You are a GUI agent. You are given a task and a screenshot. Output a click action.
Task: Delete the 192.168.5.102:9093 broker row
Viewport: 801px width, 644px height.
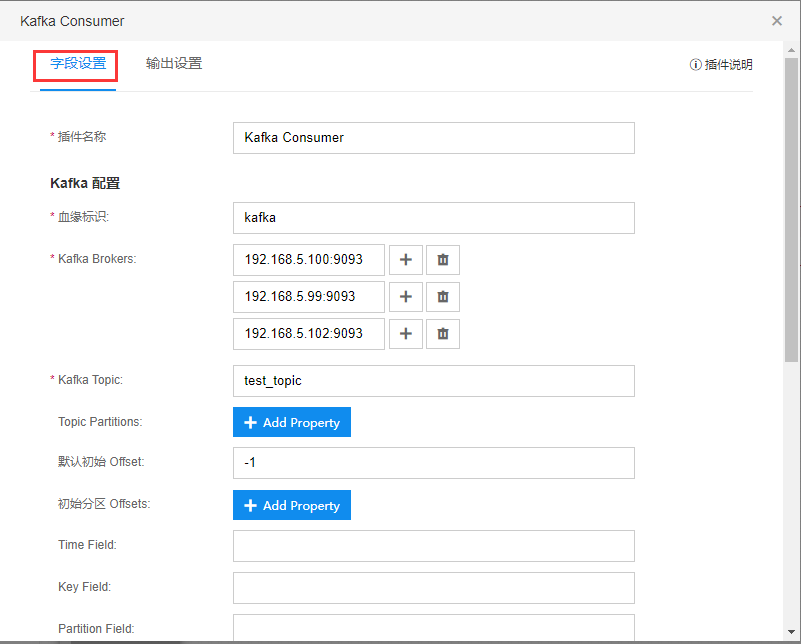(443, 334)
